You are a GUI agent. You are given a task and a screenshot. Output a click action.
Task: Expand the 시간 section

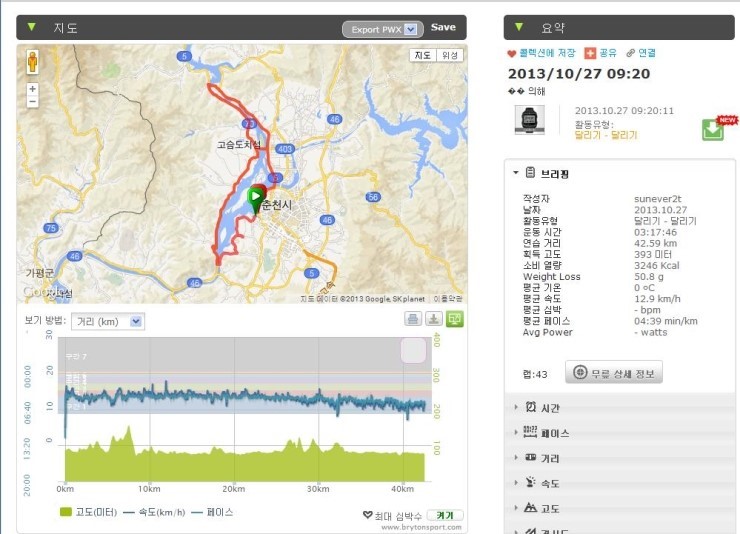550,408
